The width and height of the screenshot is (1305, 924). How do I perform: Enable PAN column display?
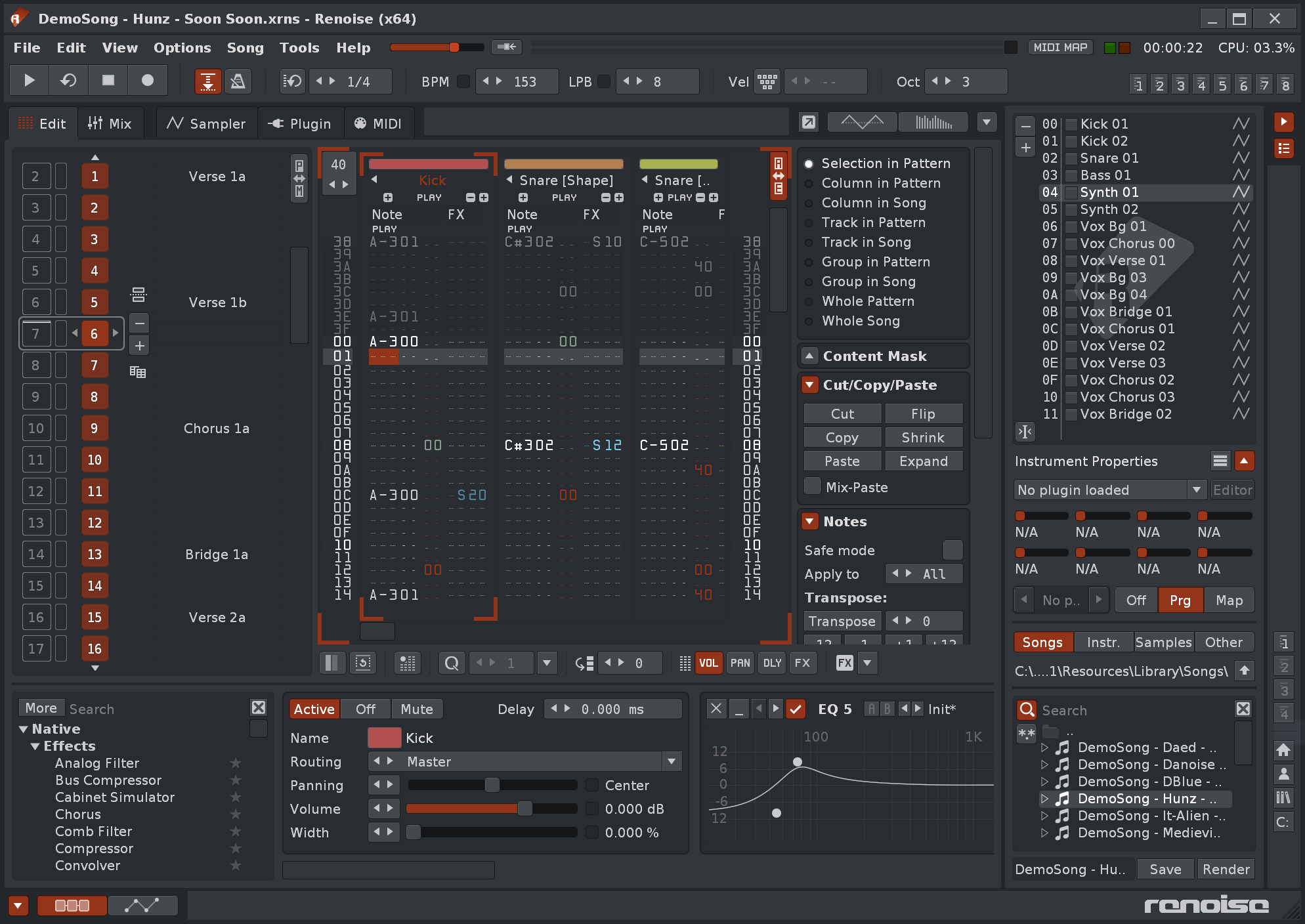click(x=740, y=663)
